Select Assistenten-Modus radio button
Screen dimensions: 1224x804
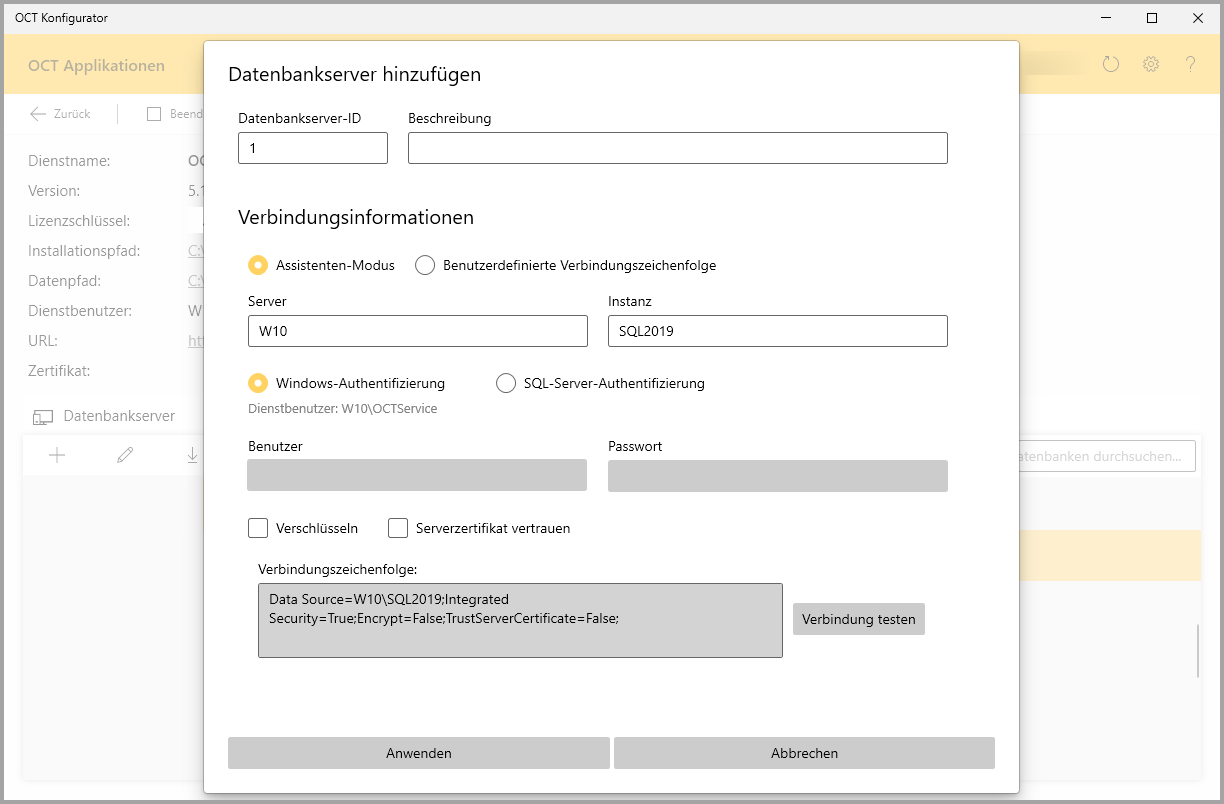[x=258, y=265]
